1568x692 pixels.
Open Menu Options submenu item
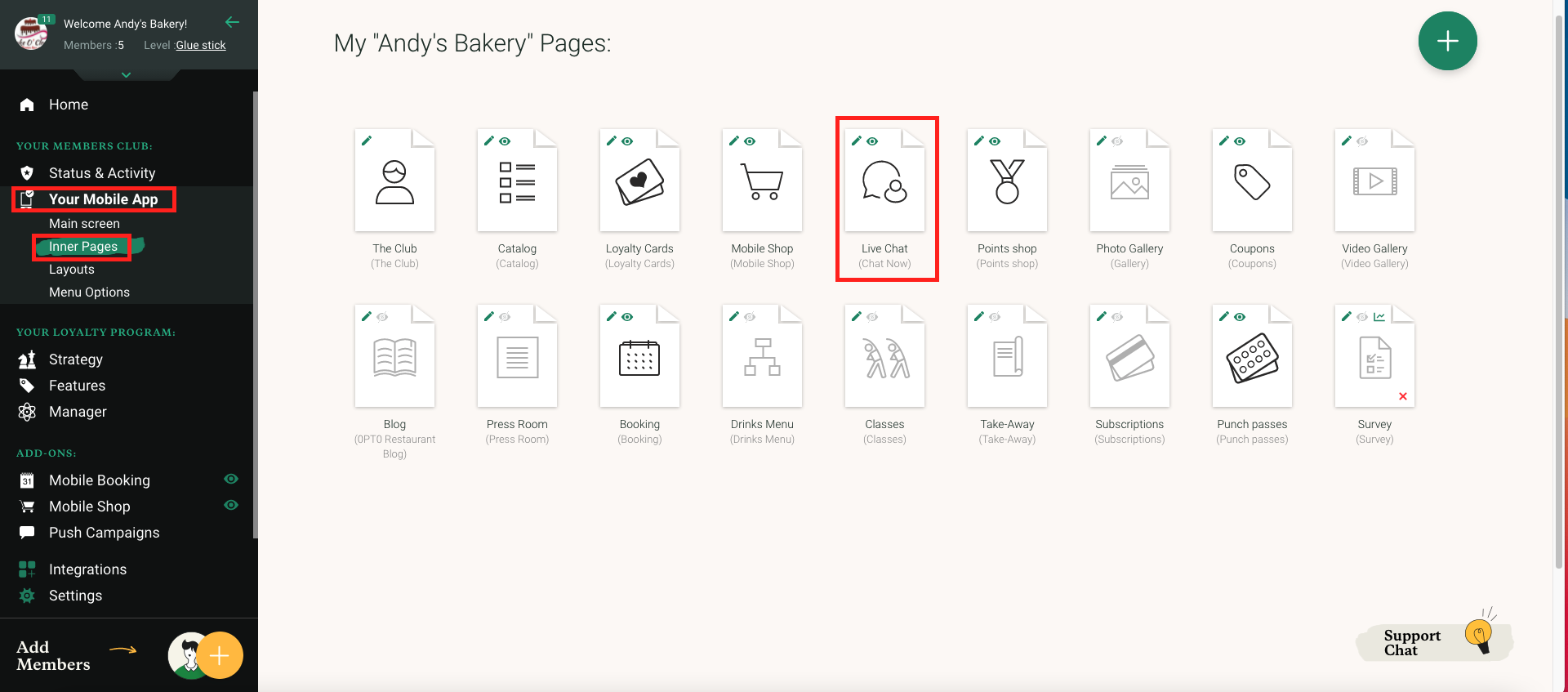pyautogui.click(x=89, y=292)
